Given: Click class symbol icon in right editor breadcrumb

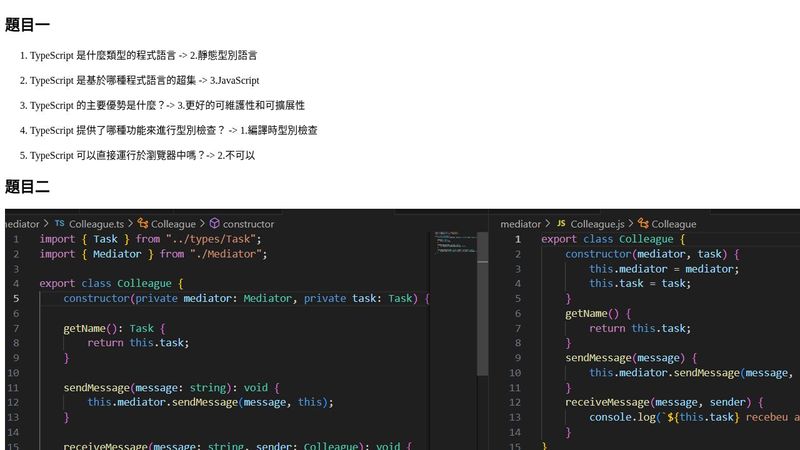Looking at the screenshot, I should (x=644, y=224).
